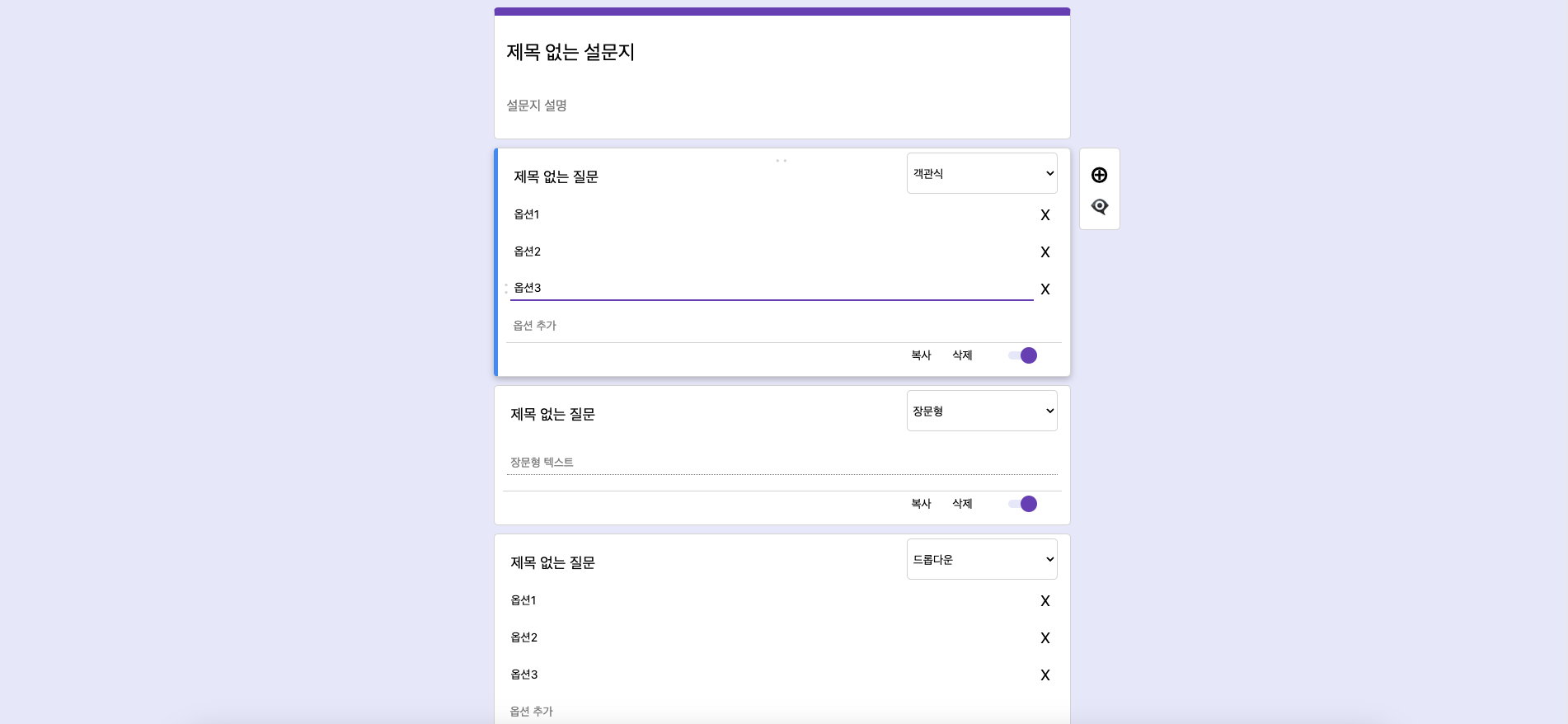The height and width of the screenshot is (724, 1568).
Task: Click the add question plus icon
Action: [1100, 174]
